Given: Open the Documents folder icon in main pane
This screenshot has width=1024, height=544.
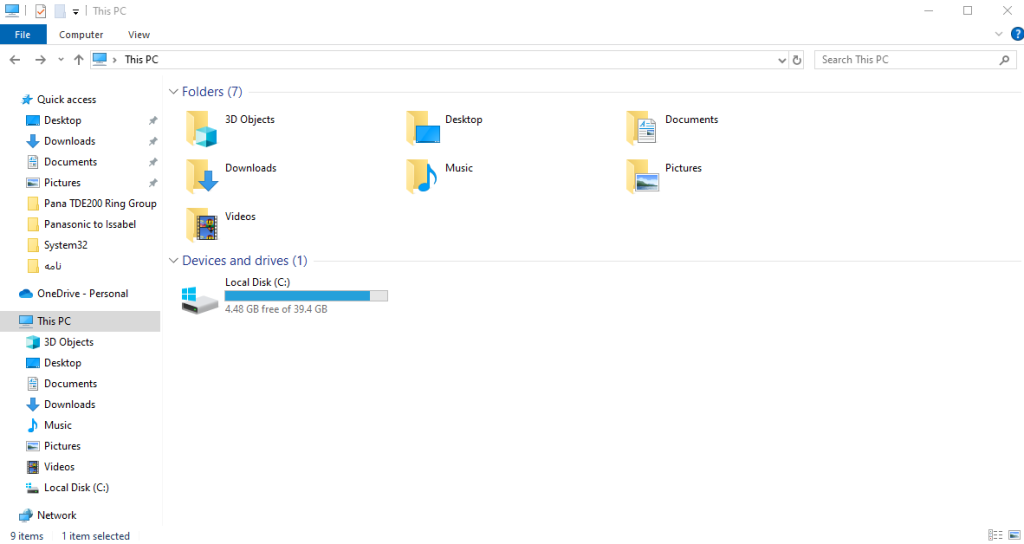Looking at the screenshot, I should point(641,128).
